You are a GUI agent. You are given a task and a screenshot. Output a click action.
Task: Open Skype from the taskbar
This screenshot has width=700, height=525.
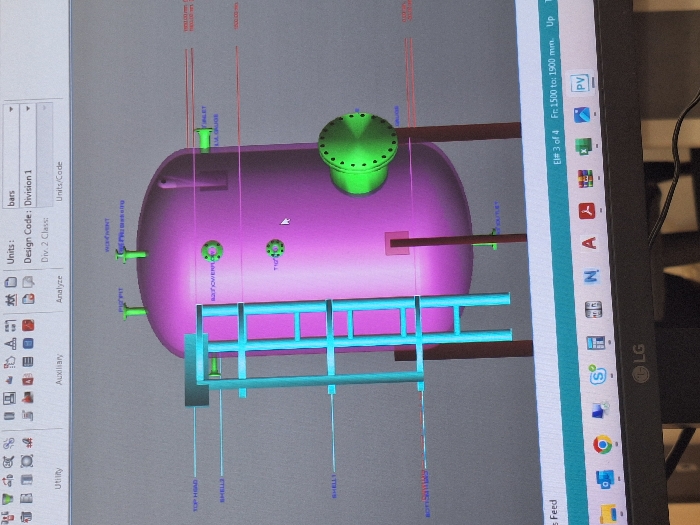click(x=599, y=376)
